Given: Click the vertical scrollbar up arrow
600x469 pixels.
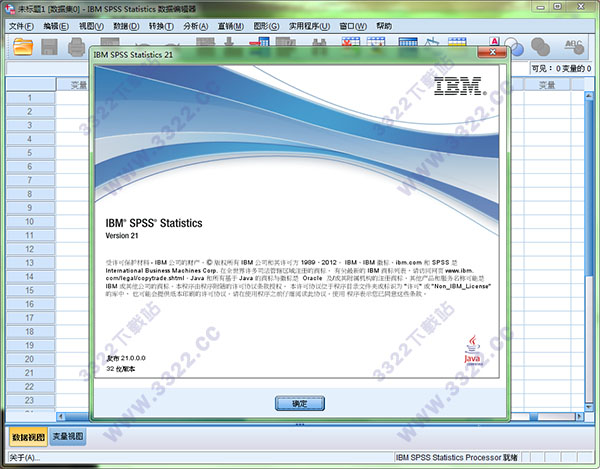Looking at the screenshot, I should pos(589,96).
